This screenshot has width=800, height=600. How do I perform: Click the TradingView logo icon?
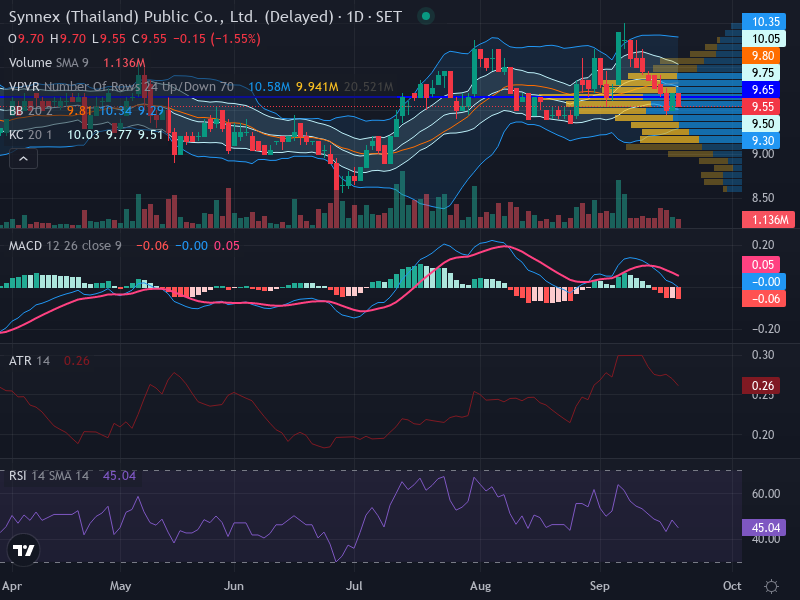[23, 550]
